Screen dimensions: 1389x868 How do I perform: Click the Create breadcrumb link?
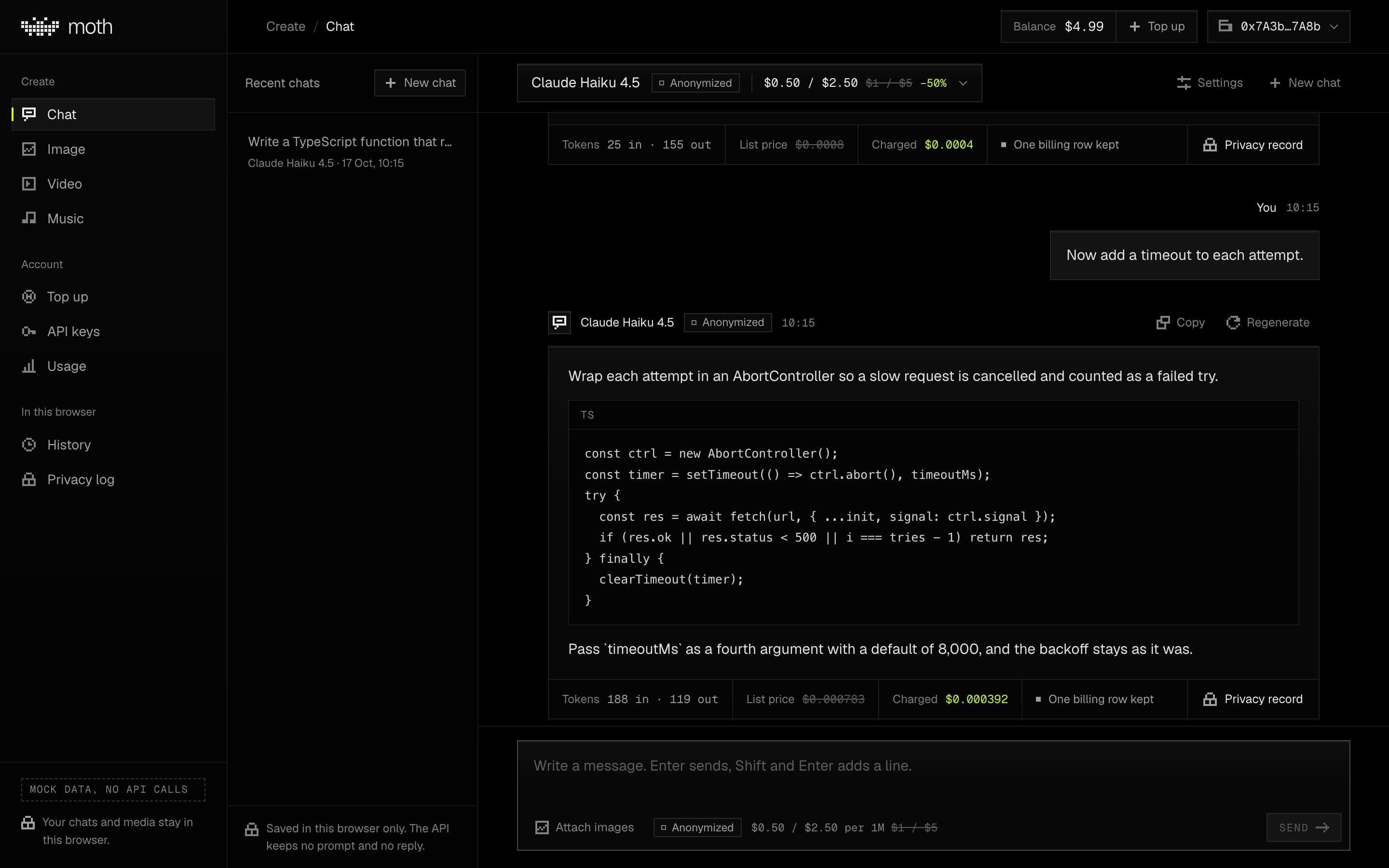click(x=285, y=27)
